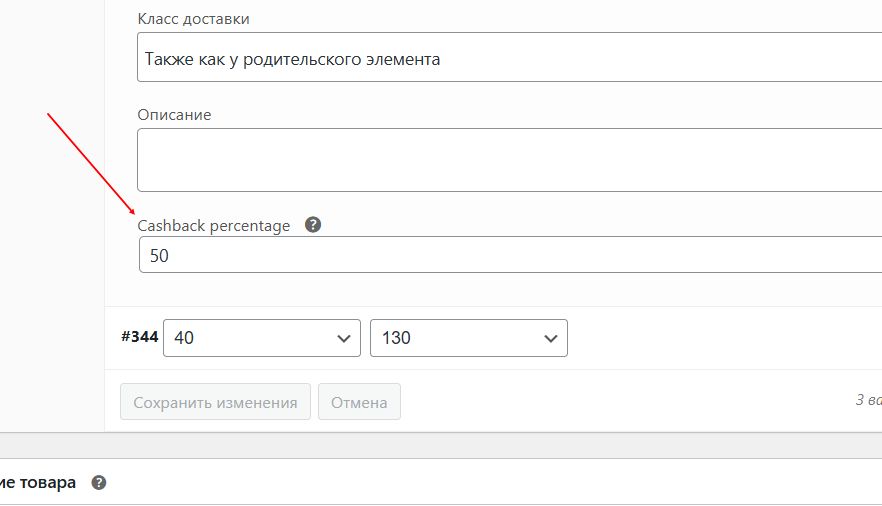Click the italic variations count text at right
This screenshot has height=506, width=882.
click(868, 400)
